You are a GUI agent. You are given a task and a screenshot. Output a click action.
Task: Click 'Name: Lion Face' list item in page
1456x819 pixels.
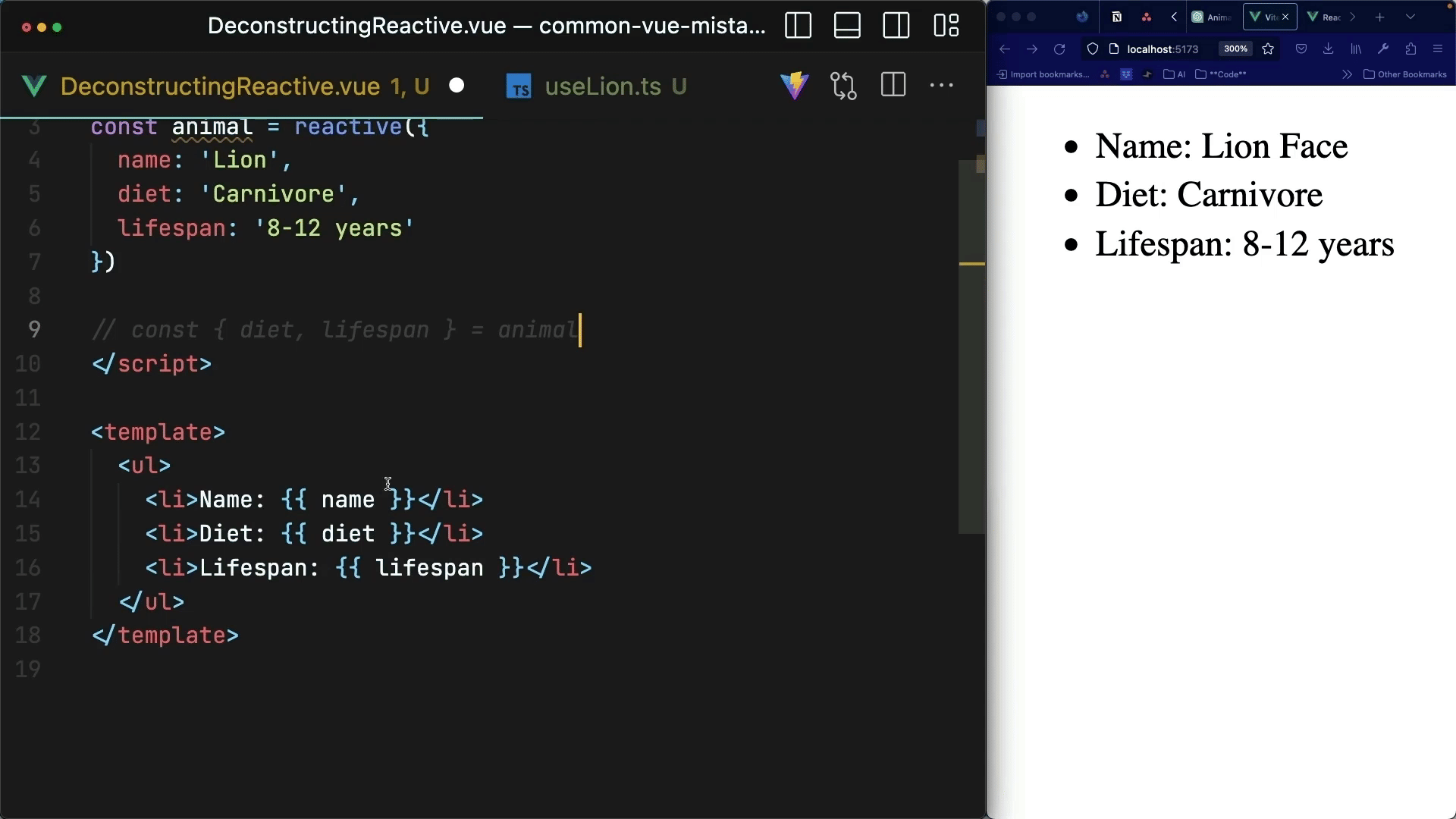tap(1221, 146)
